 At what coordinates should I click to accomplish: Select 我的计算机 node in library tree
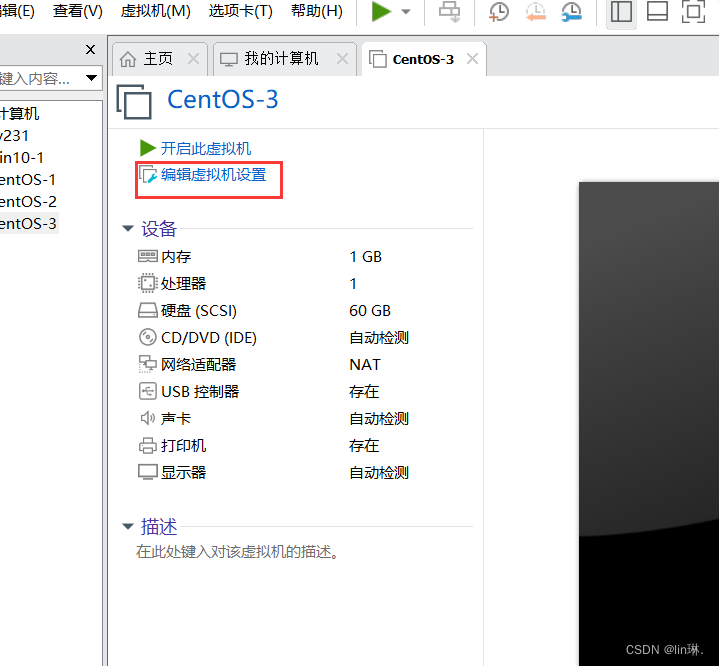pos(20,113)
